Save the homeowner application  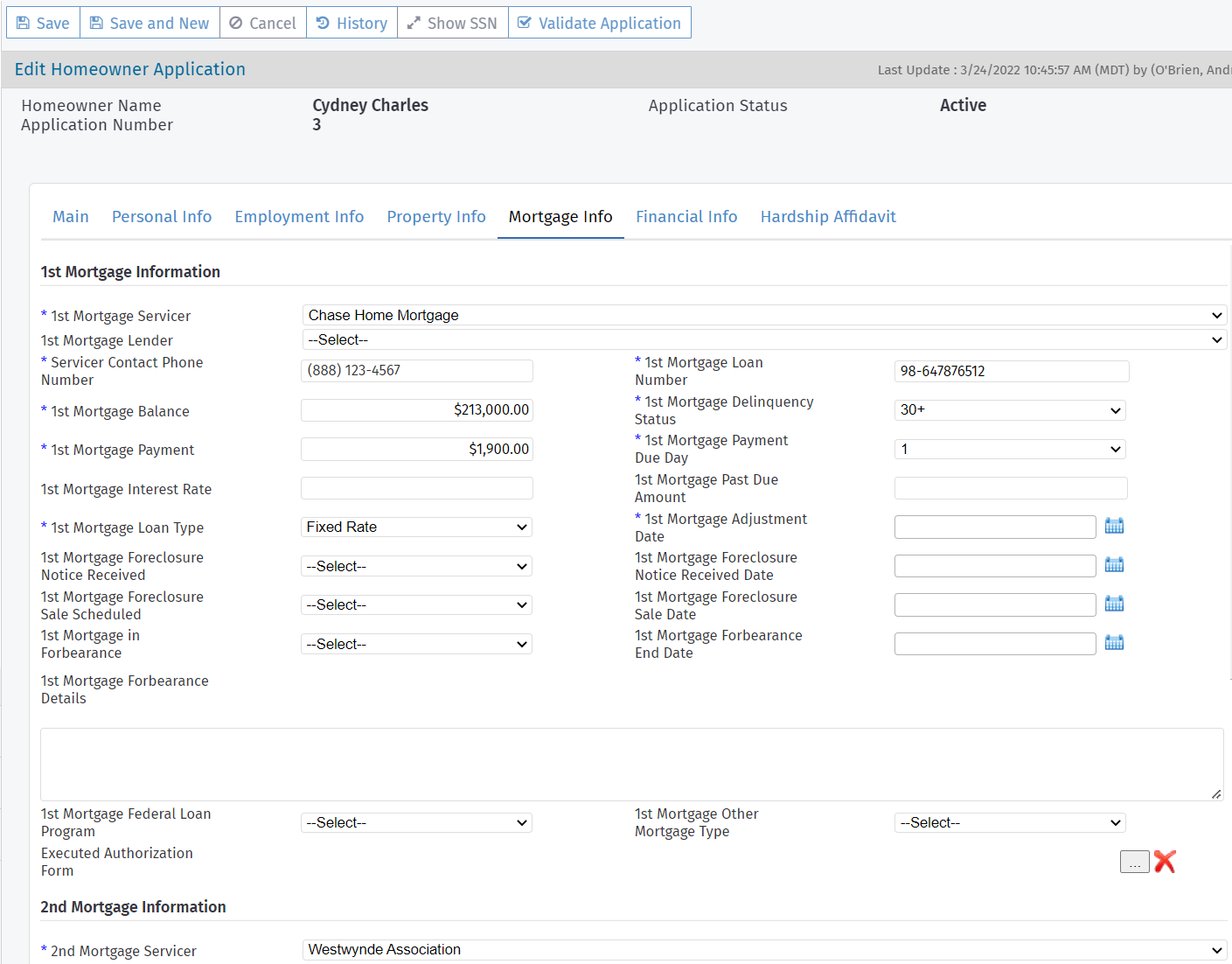click(43, 23)
